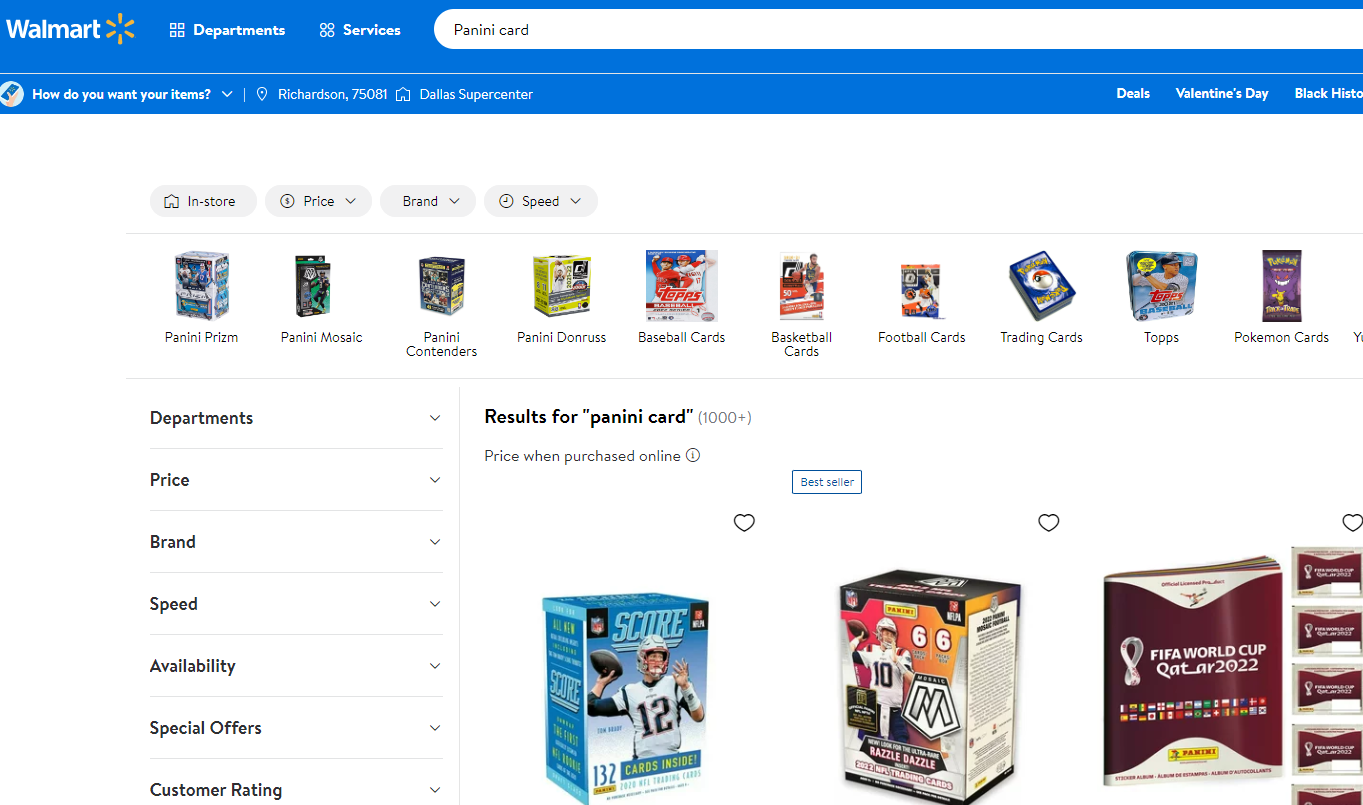
Task: Favorite the Mosaic football box with heart icon
Action: point(1048,523)
